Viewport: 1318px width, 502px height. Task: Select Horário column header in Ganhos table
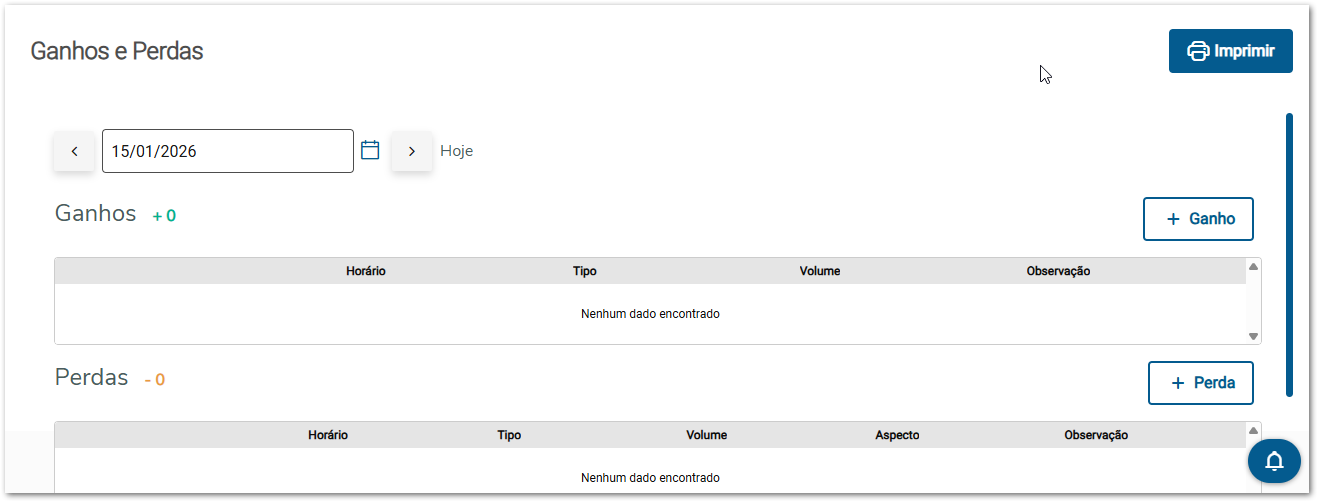[x=366, y=271]
